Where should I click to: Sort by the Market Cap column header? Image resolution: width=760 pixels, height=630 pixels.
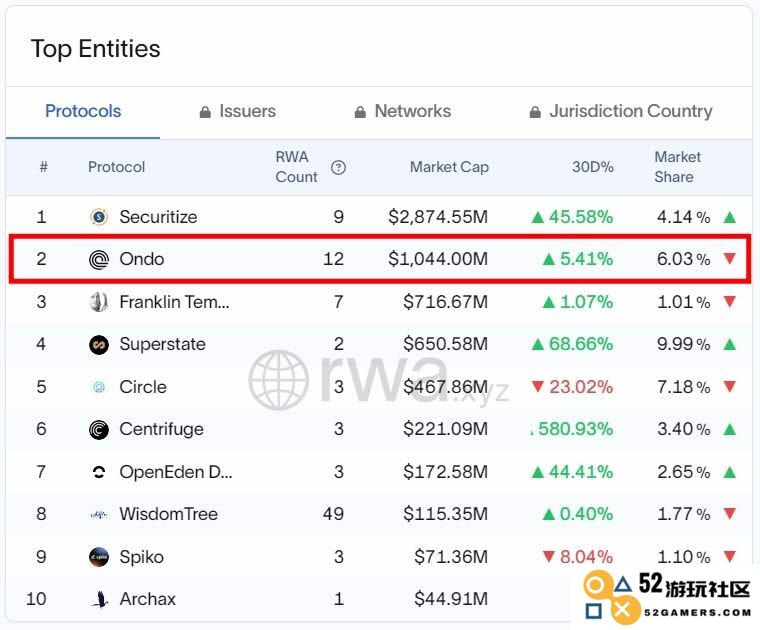[x=449, y=167]
